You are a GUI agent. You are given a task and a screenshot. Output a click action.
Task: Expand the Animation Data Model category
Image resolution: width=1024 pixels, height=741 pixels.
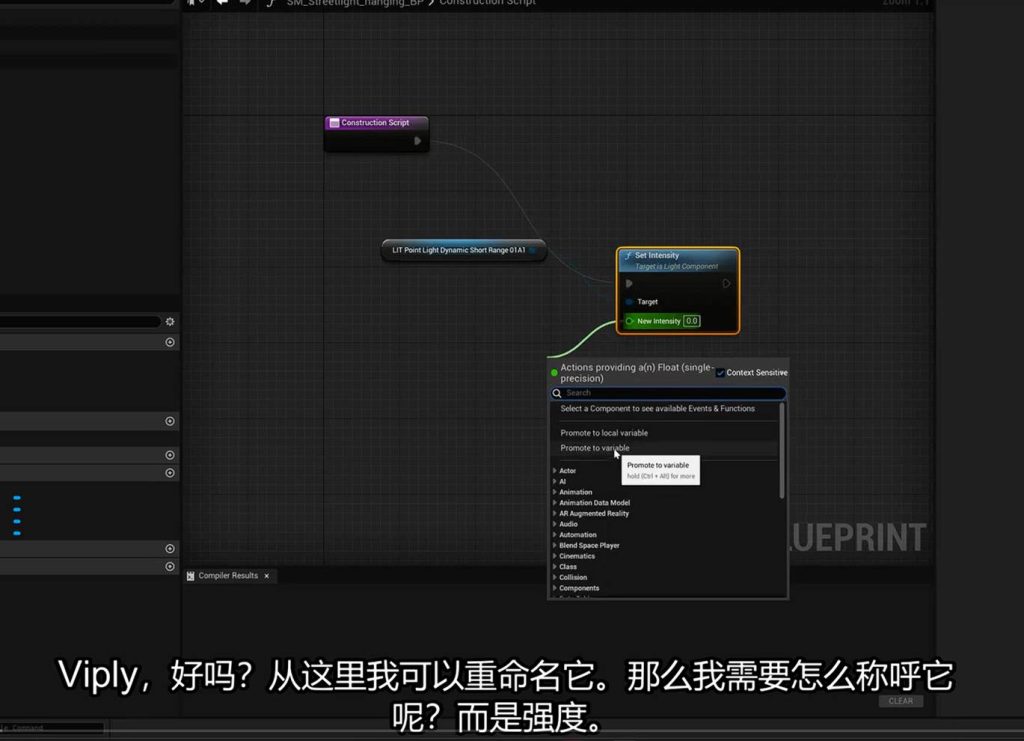coord(555,503)
